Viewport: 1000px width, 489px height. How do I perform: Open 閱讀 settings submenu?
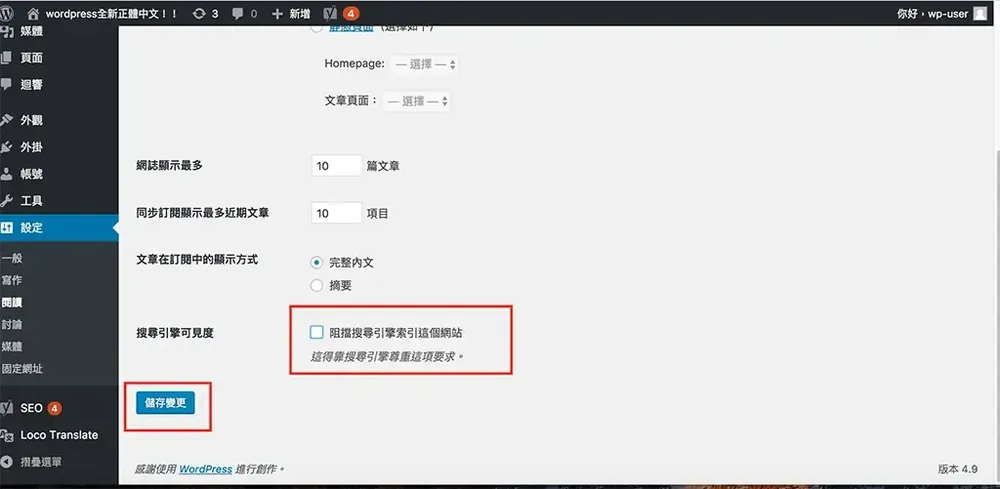(x=11, y=303)
